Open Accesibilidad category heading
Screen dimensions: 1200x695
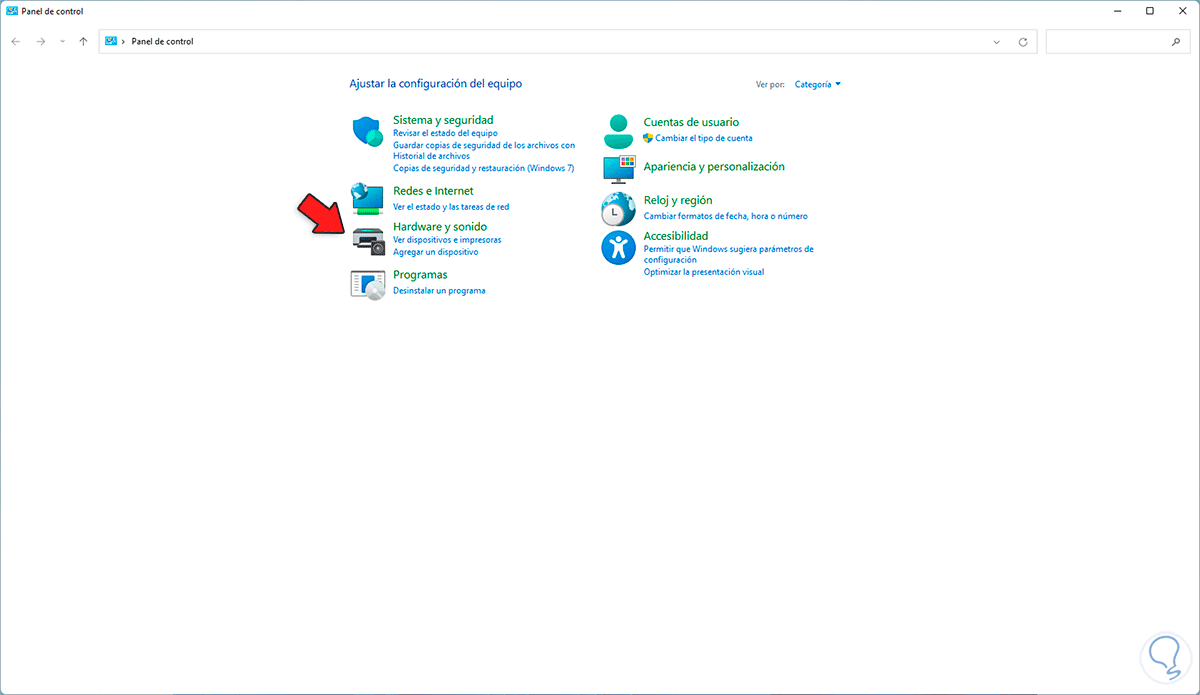coord(676,236)
